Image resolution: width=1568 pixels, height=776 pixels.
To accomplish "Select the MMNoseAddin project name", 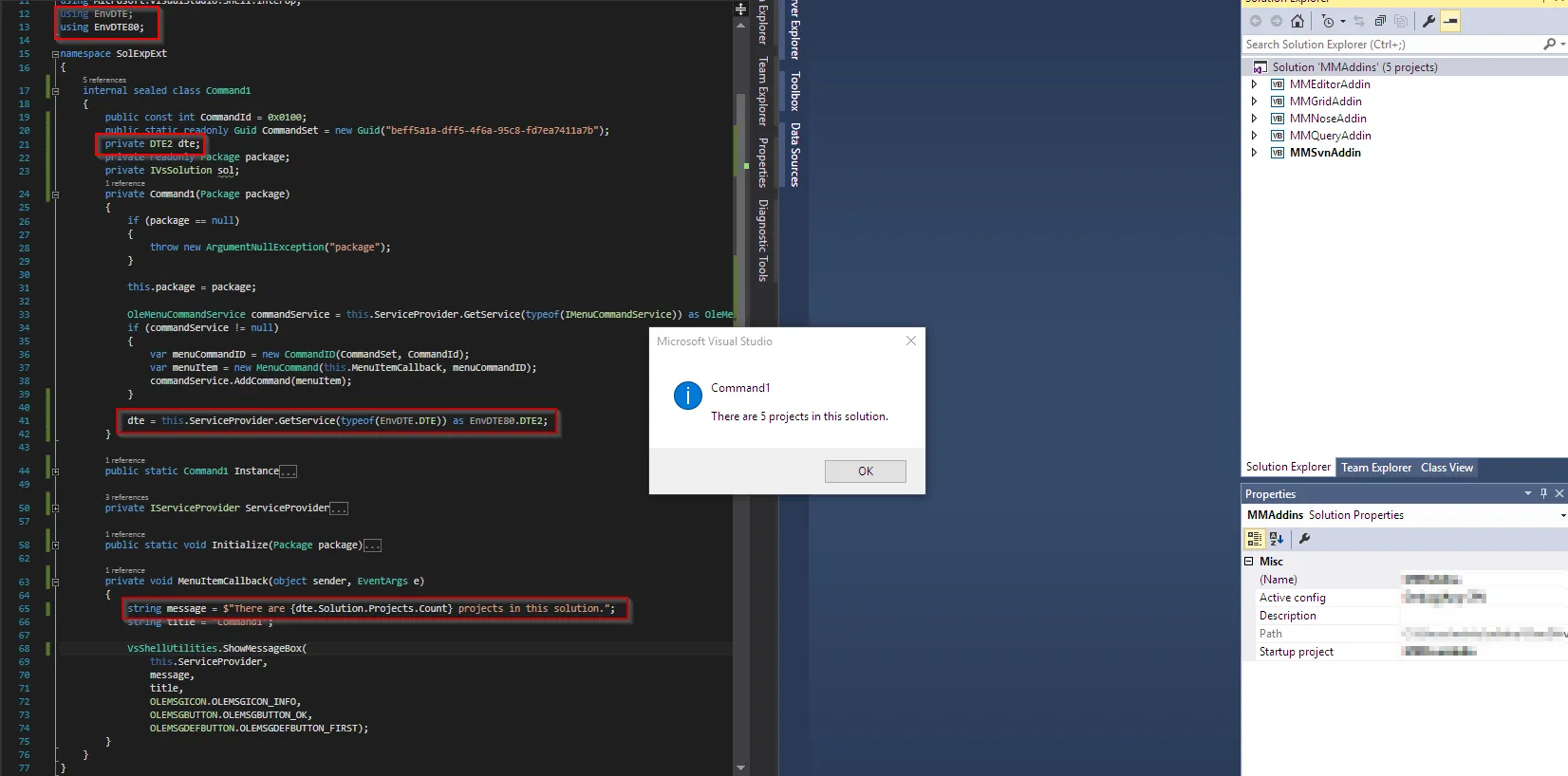I will click(1328, 119).
